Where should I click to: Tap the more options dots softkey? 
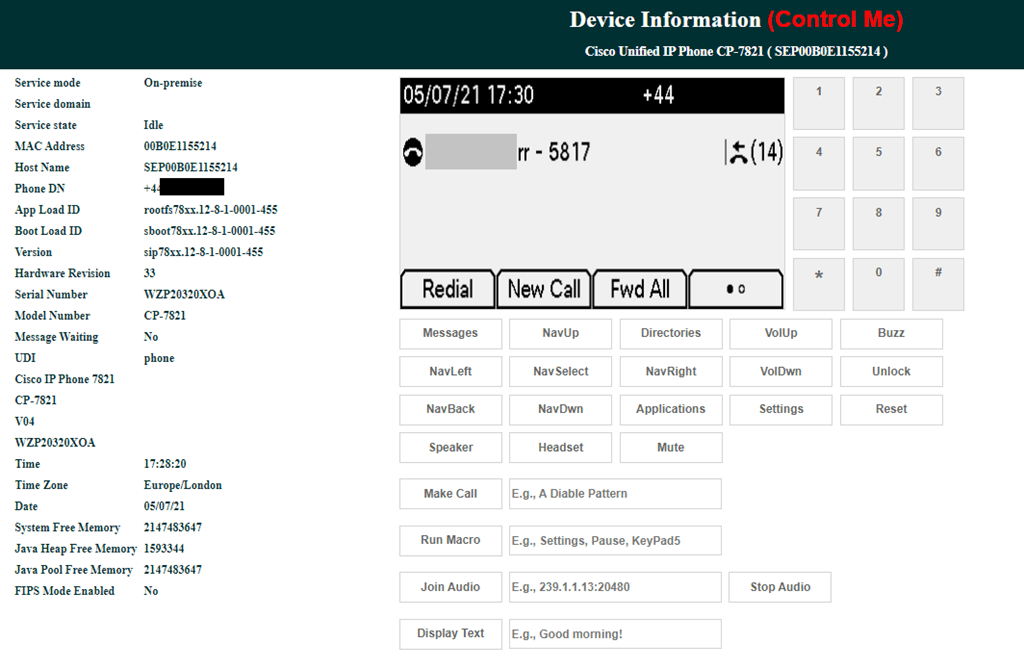(x=736, y=289)
